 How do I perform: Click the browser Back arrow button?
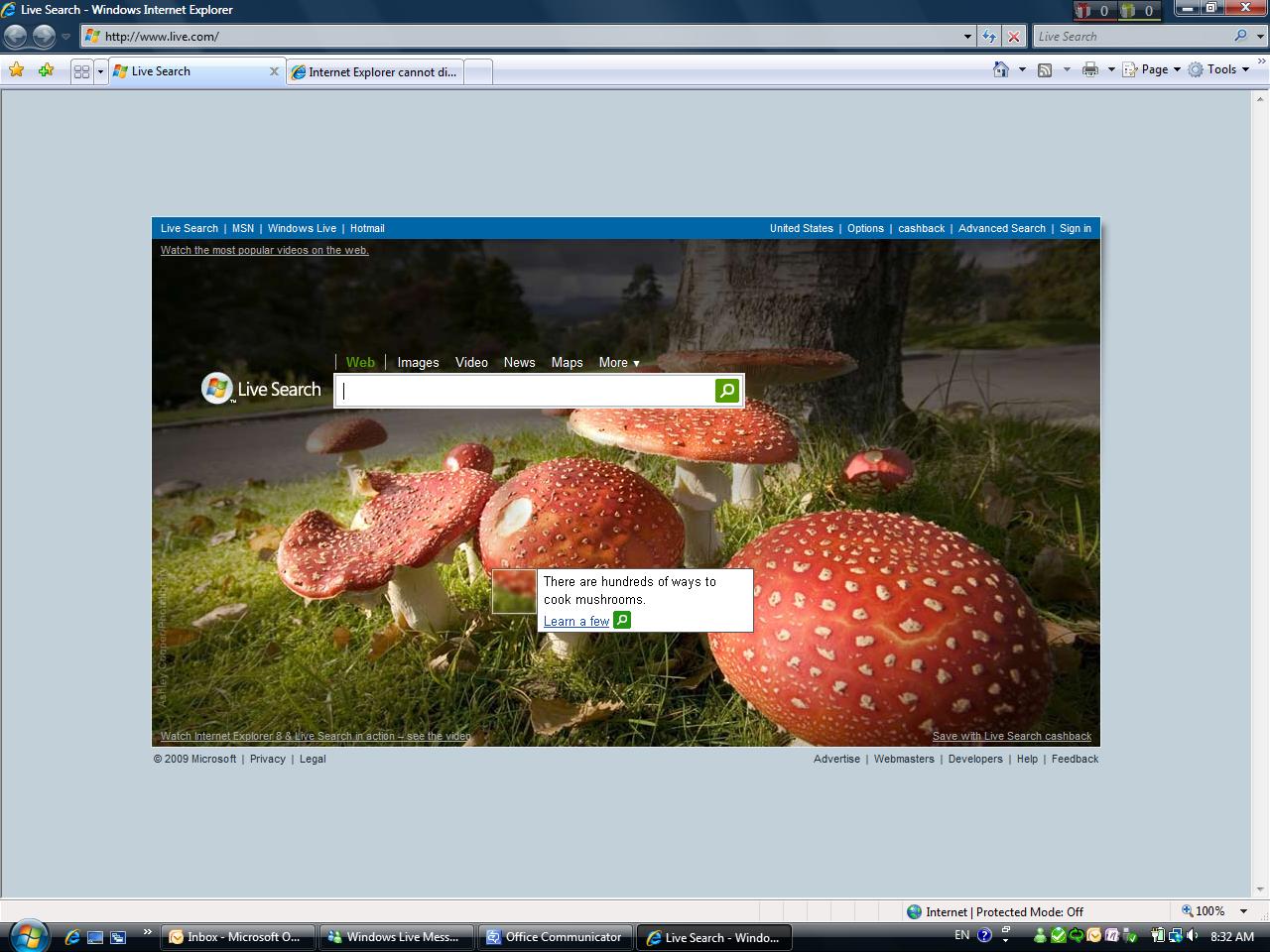click(x=16, y=37)
